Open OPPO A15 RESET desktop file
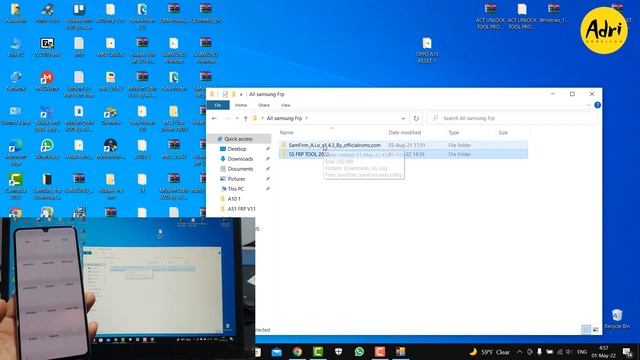This screenshot has width=640, height=360. [427, 50]
